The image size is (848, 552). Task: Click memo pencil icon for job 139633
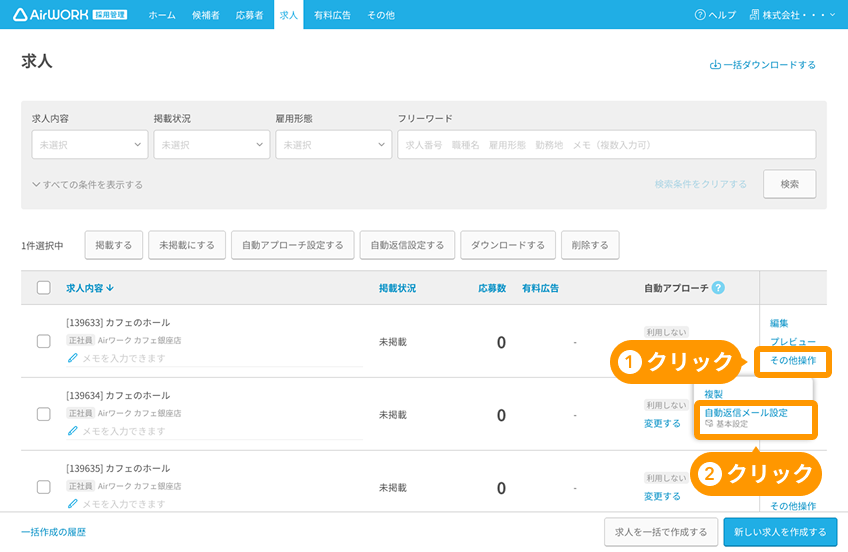pos(72,358)
